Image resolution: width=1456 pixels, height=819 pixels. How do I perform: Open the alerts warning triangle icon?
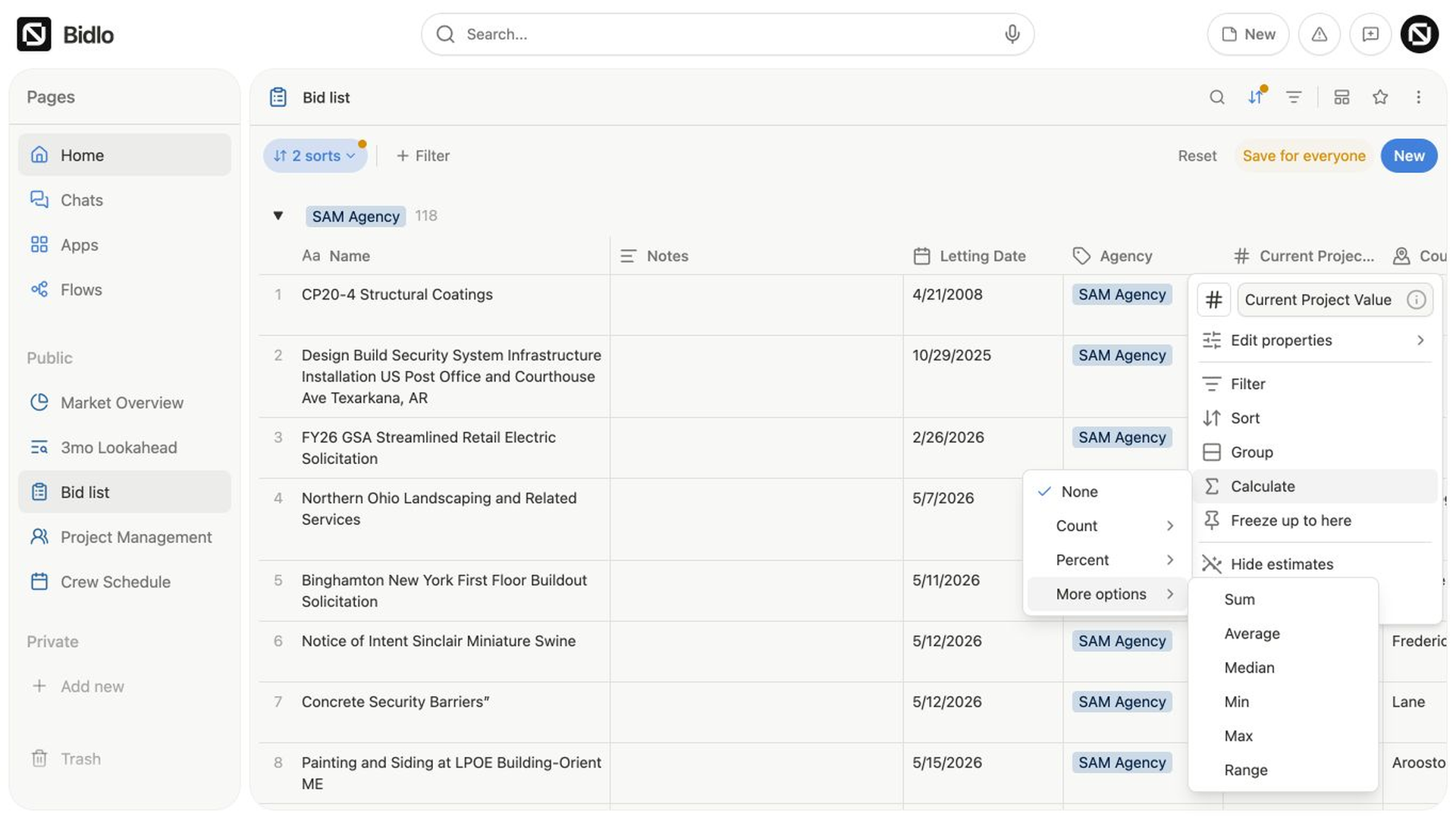[x=1319, y=34]
